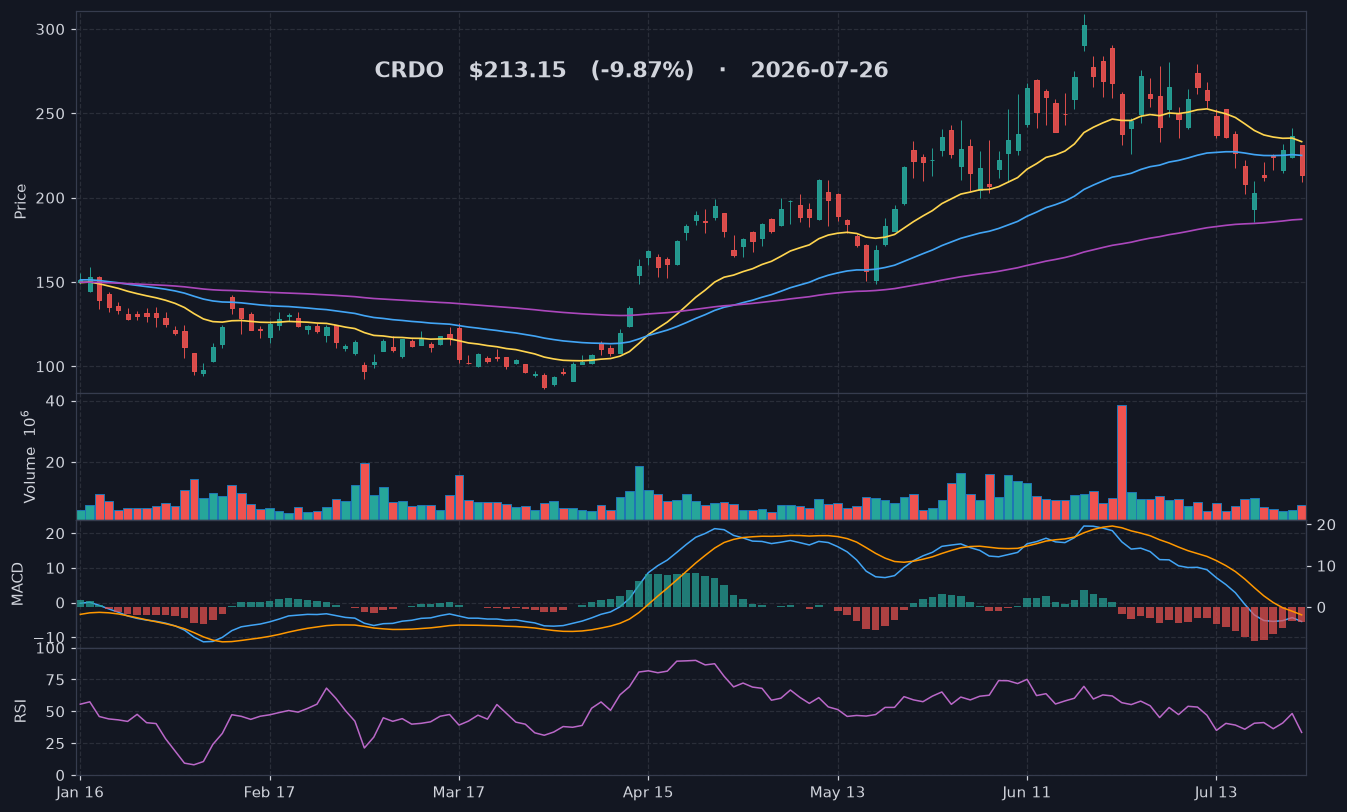Click the Price axis label
1347x812 pixels.
pos(20,201)
